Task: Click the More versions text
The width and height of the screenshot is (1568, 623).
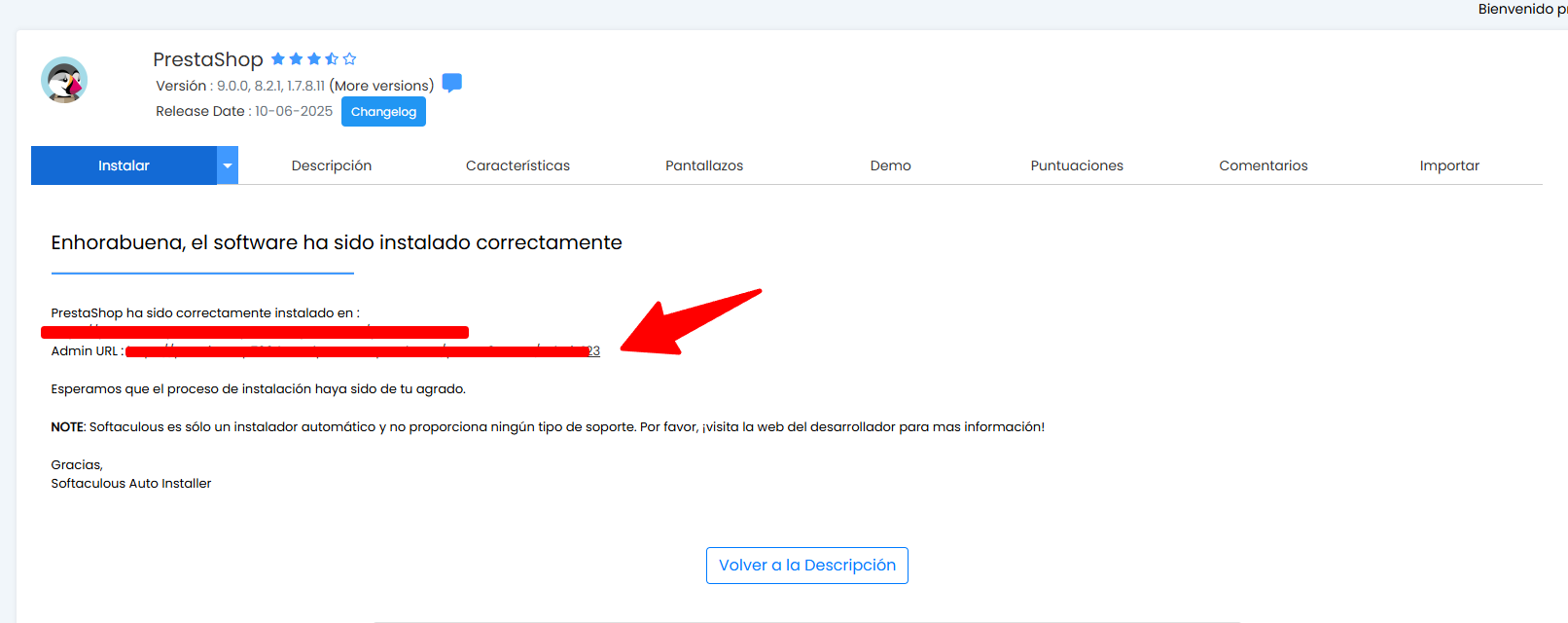Action: (x=381, y=86)
